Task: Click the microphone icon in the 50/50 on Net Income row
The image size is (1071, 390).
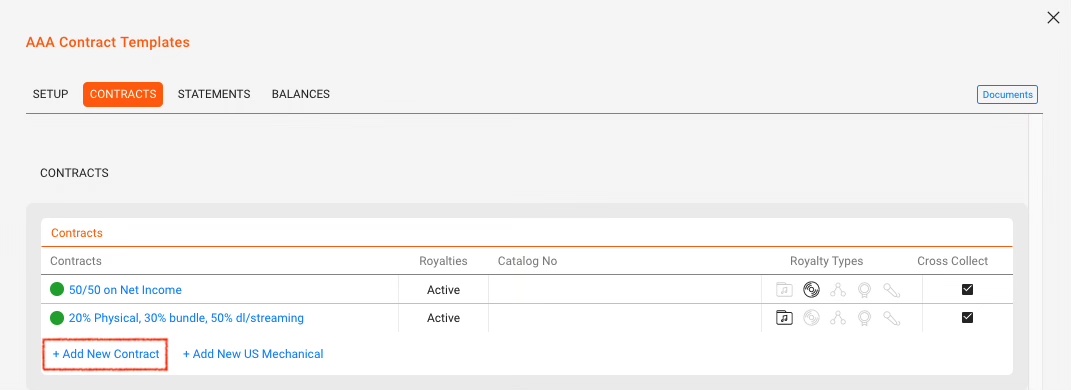Action: pos(891,290)
